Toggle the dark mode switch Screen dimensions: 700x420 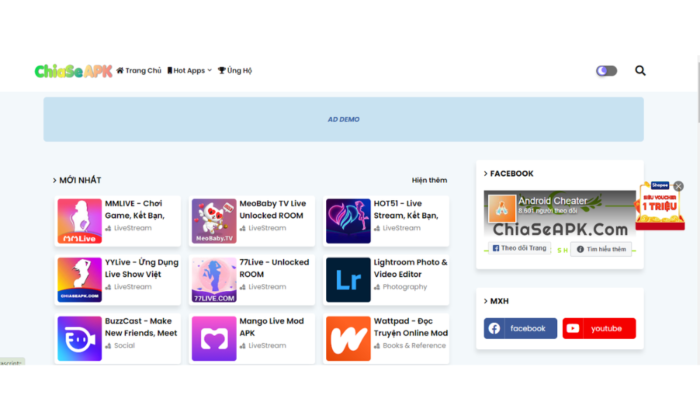click(606, 71)
